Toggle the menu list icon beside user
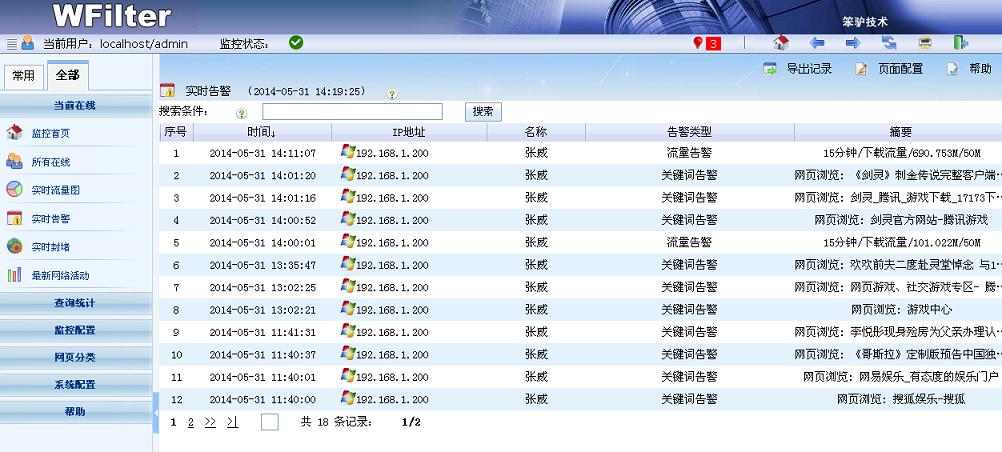Viewport: 1002px width, 452px height. 12,44
